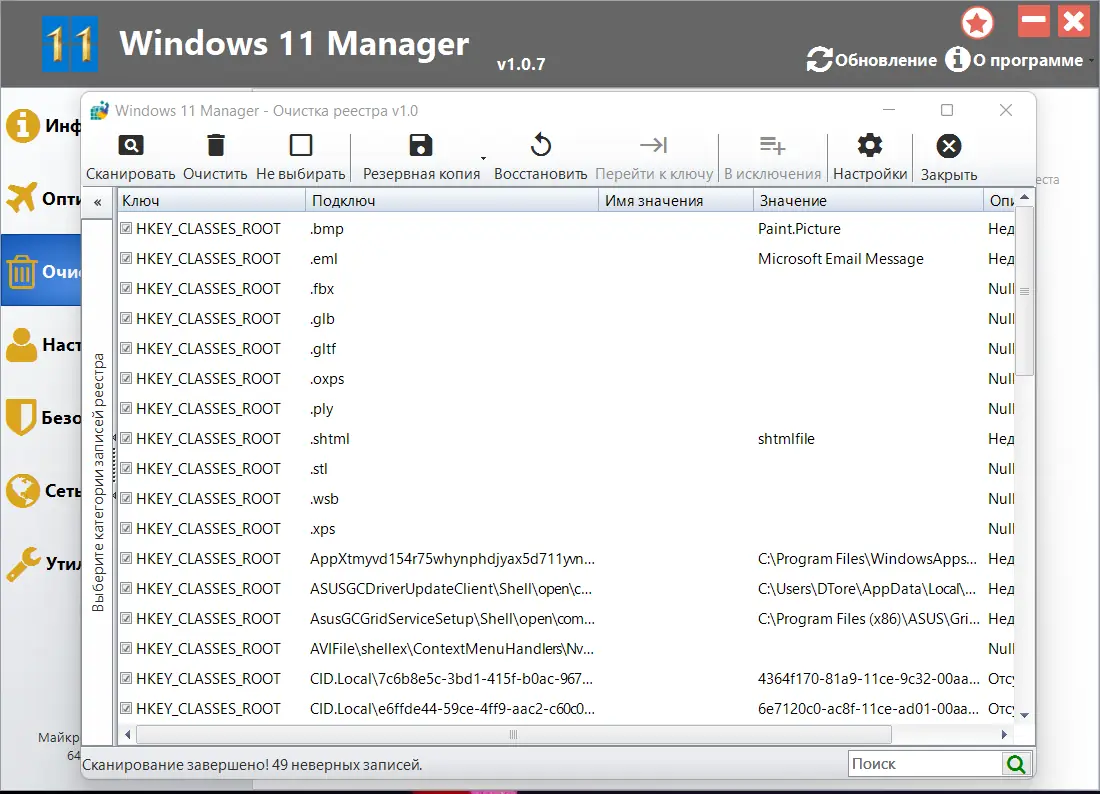The width and height of the screenshot is (1100, 794).
Task: Click the Обновление link in header
Action: click(885, 60)
